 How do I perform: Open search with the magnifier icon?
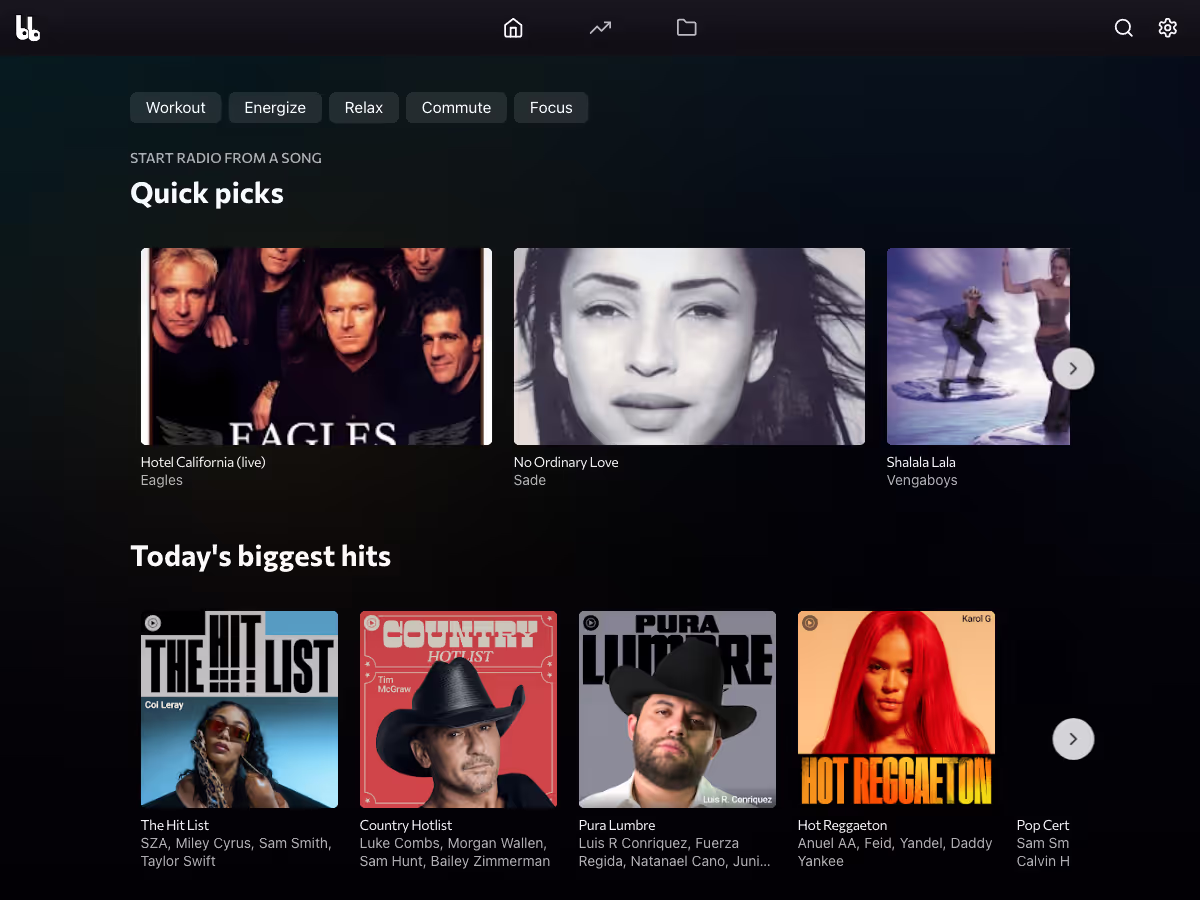point(1124,28)
